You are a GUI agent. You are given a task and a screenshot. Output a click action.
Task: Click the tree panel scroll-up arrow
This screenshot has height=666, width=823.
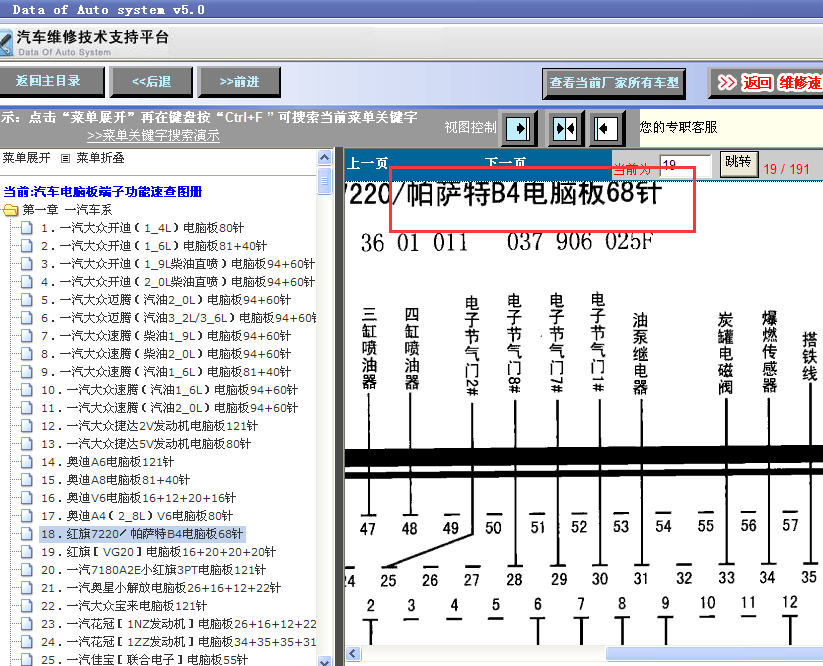(325, 157)
